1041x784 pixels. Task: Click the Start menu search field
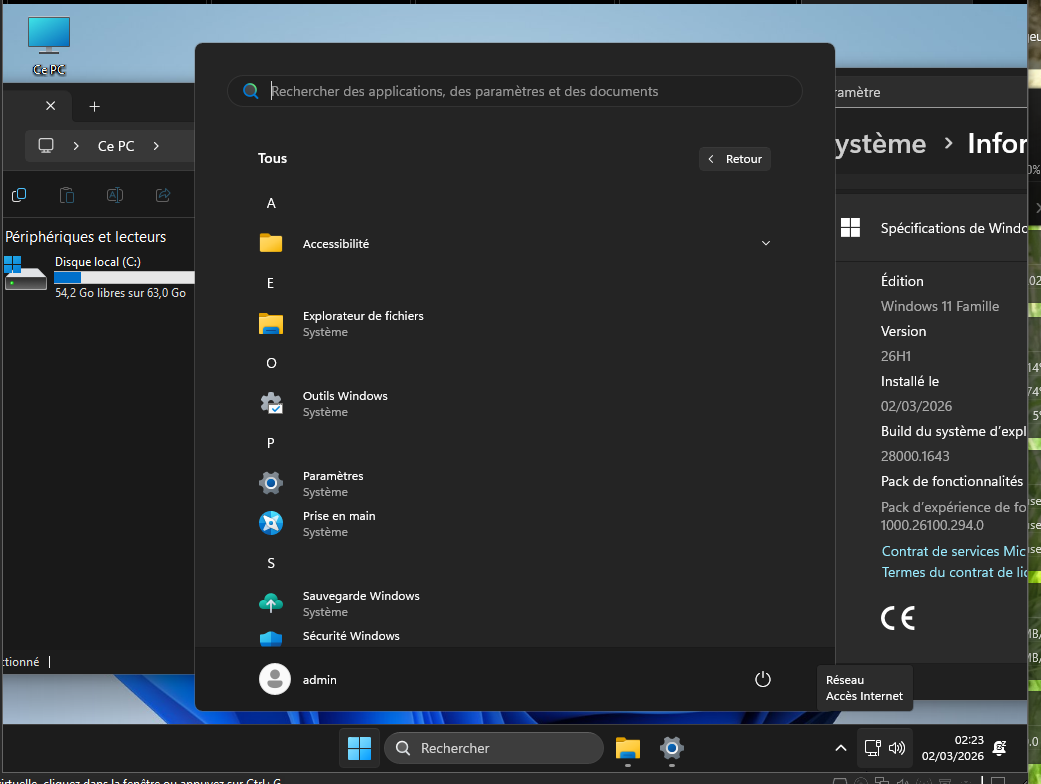click(x=515, y=91)
